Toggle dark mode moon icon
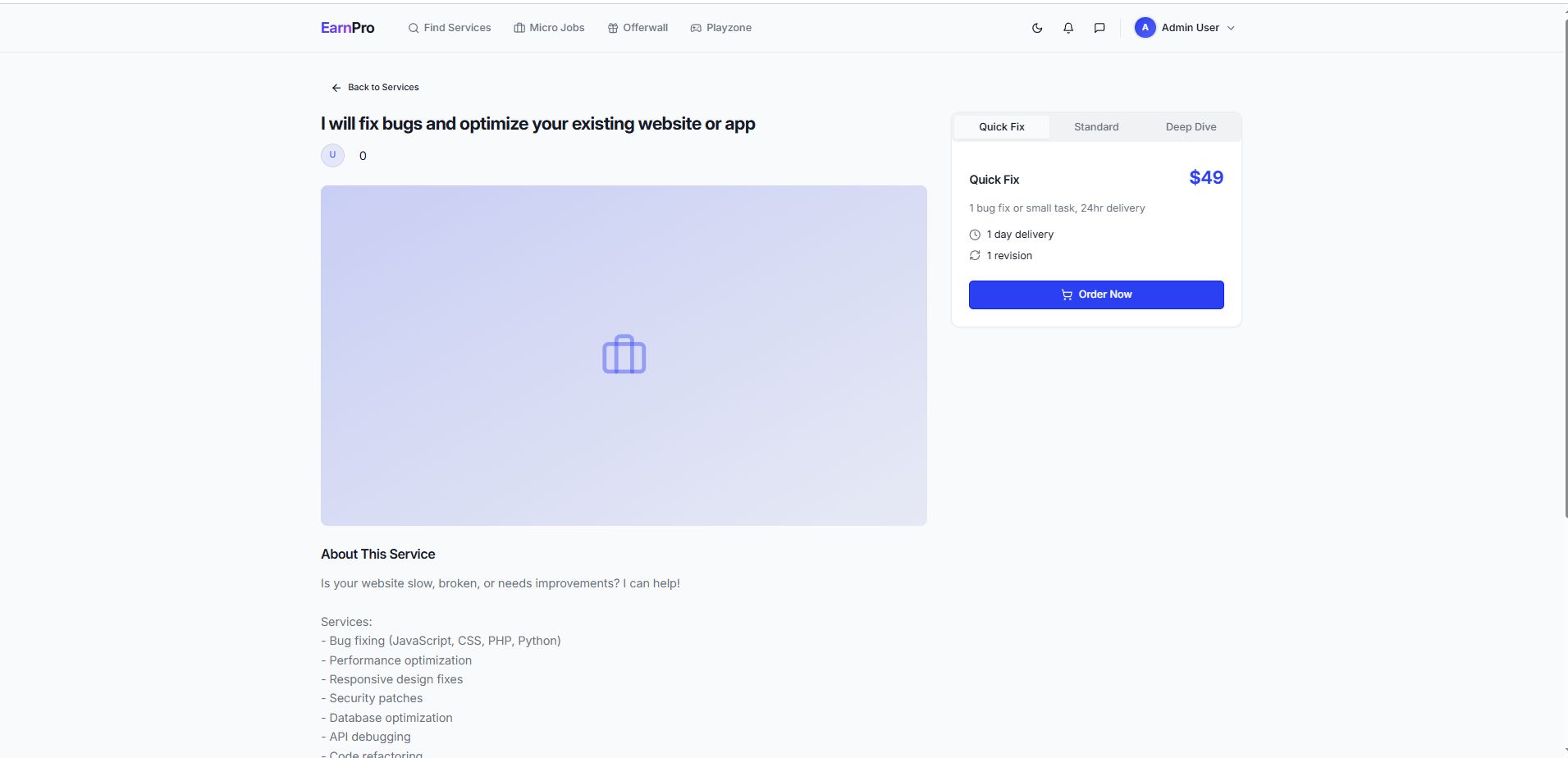The image size is (1568, 758). pyautogui.click(x=1037, y=28)
